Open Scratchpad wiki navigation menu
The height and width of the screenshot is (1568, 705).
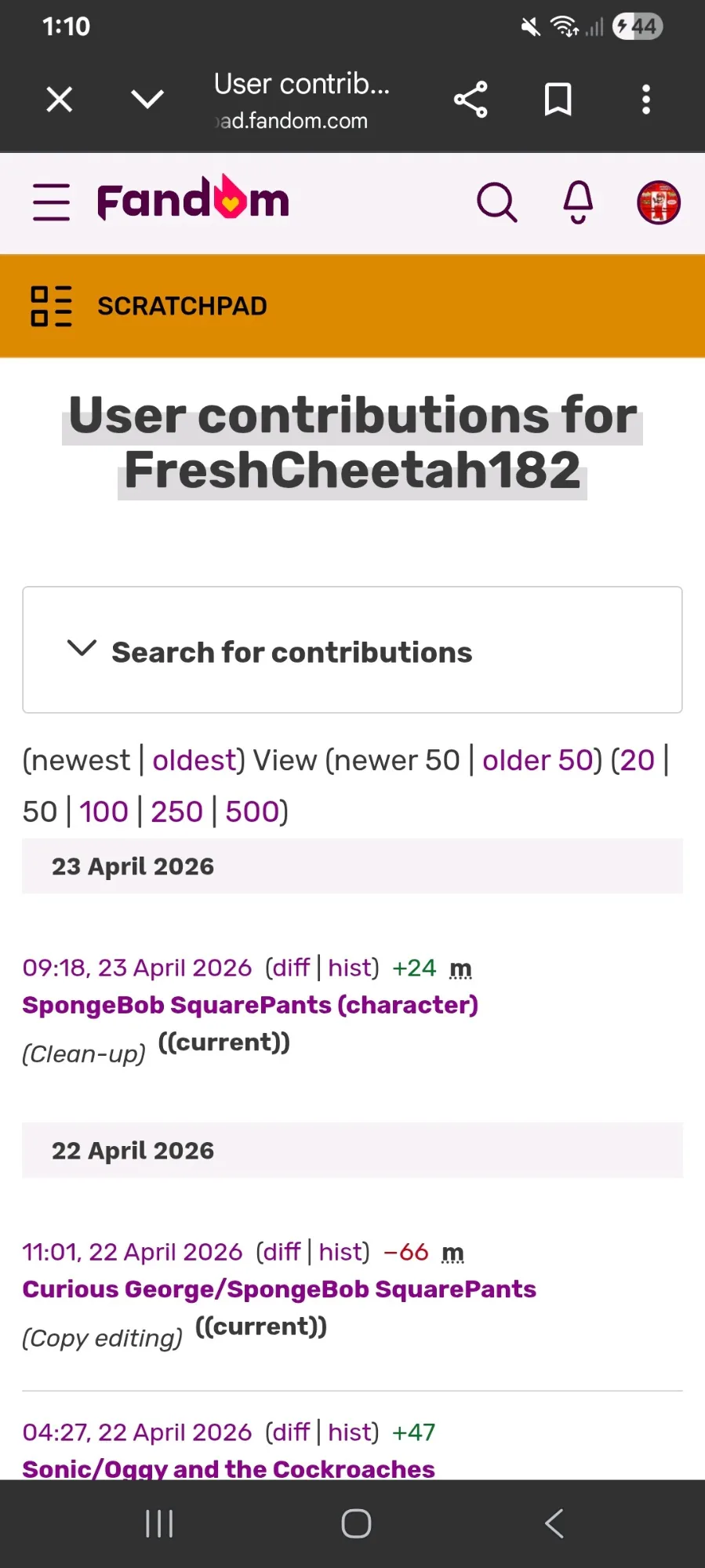click(x=51, y=306)
